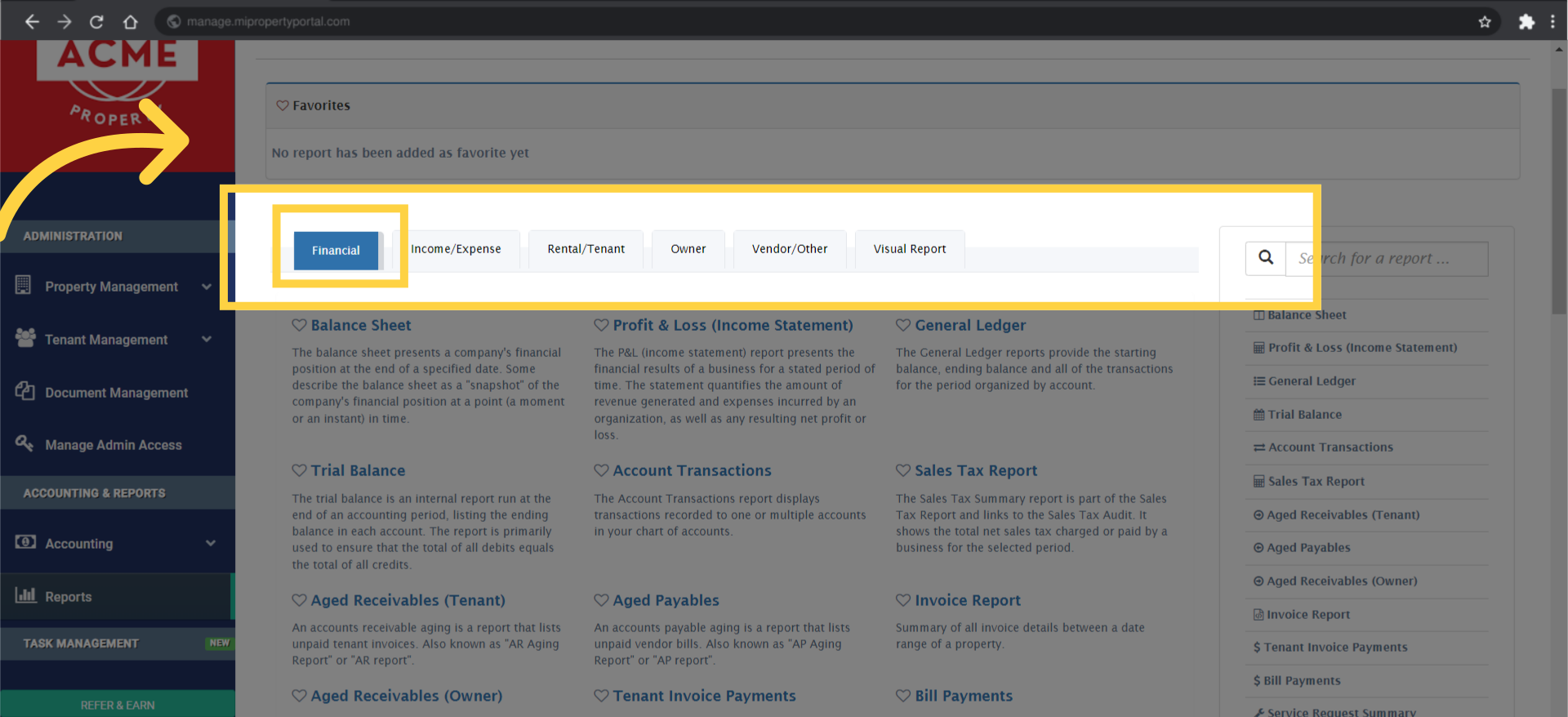Click REFER & EARN button
Viewport: 1568px width, 717px height.
(118, 704)
